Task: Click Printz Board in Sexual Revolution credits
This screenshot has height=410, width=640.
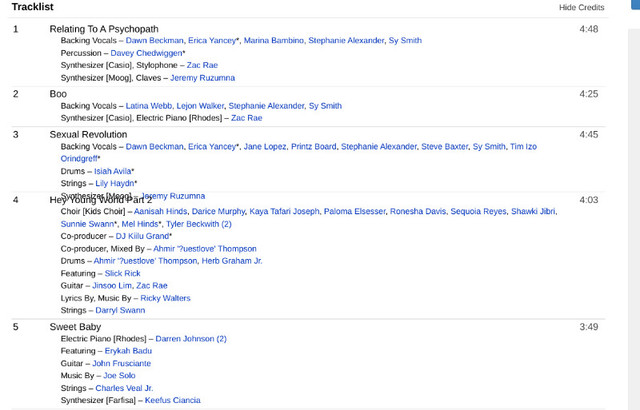Action: point(313,146)
